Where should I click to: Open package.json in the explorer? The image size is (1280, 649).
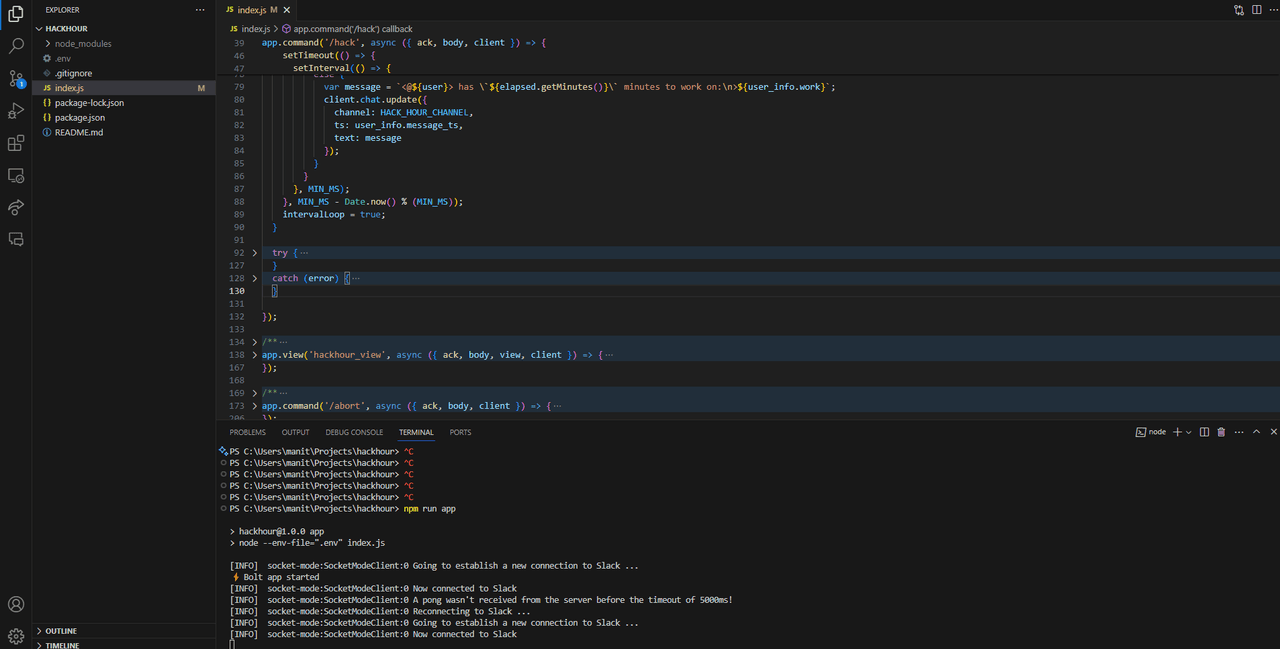(x=80, y=118)
